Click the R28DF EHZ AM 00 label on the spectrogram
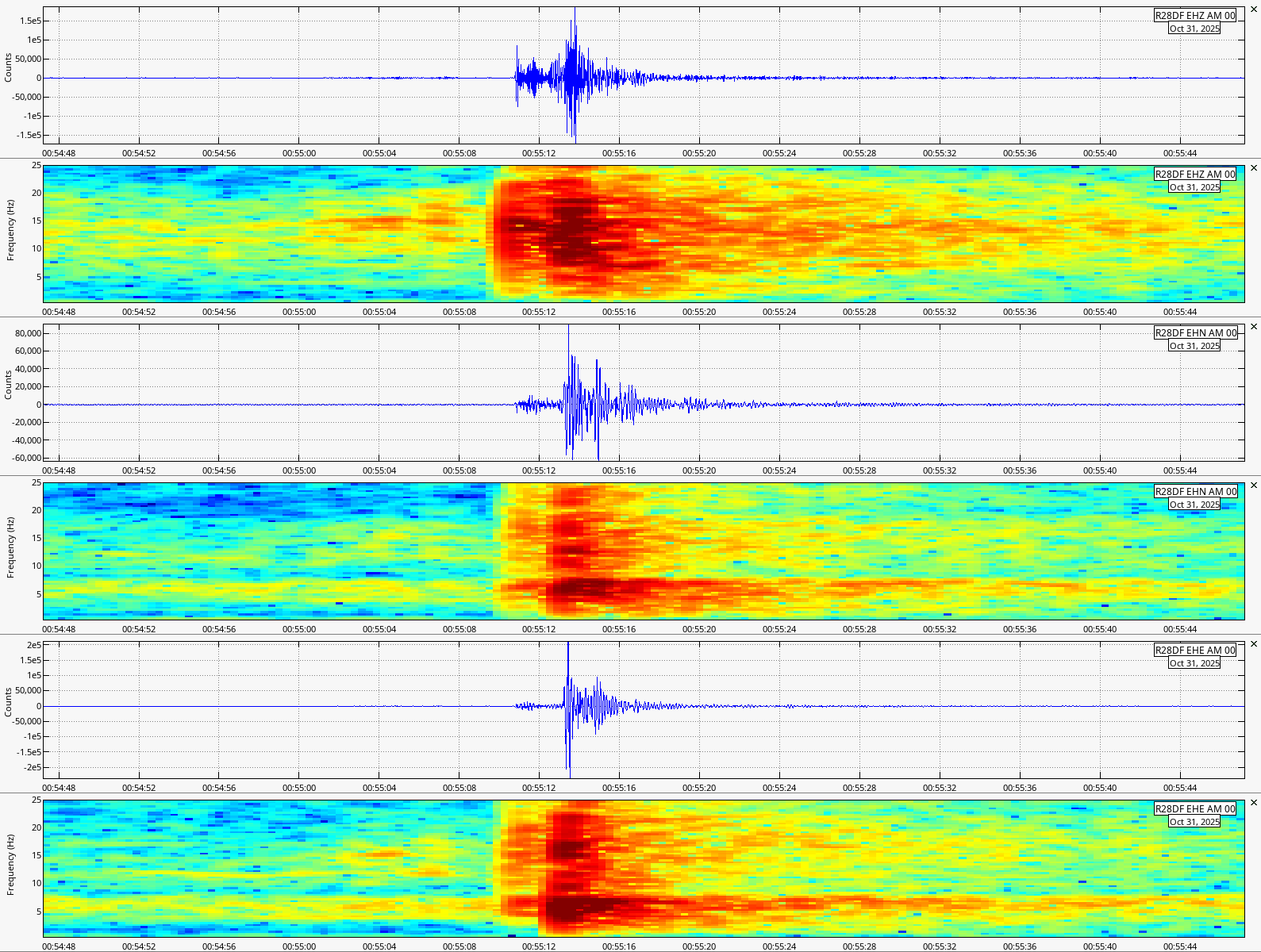This screenshot has height=952, width=1261. click(x=1194, y=175)
